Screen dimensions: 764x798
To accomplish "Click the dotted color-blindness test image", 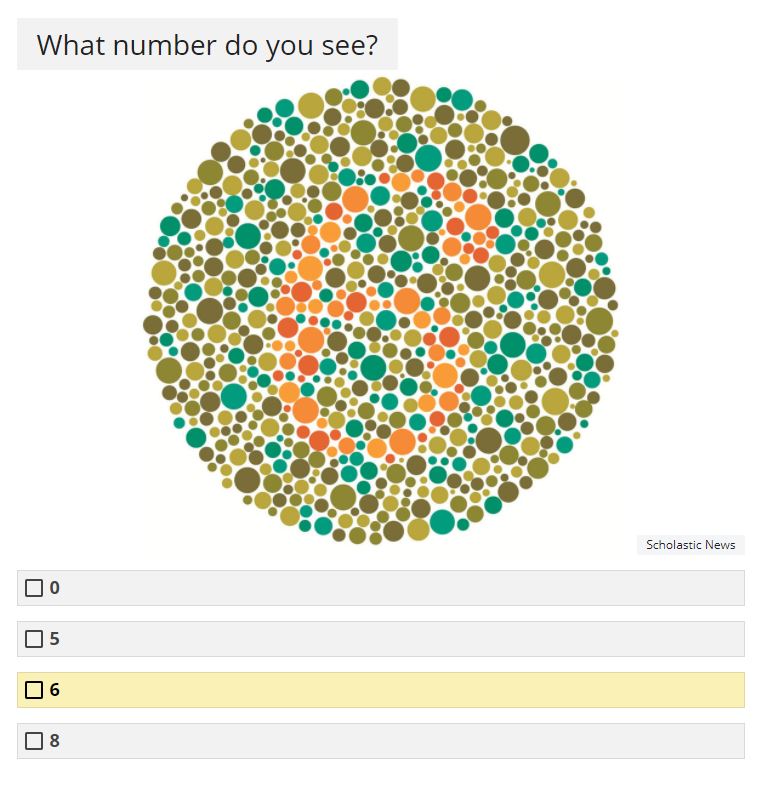I will 381,310.
